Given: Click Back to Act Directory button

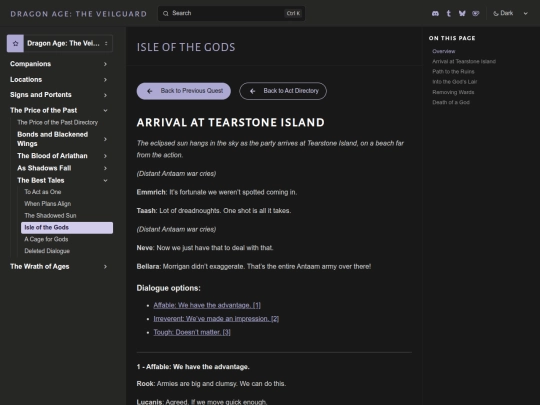Looking at the screenshot, I should [x=283, y=91].
